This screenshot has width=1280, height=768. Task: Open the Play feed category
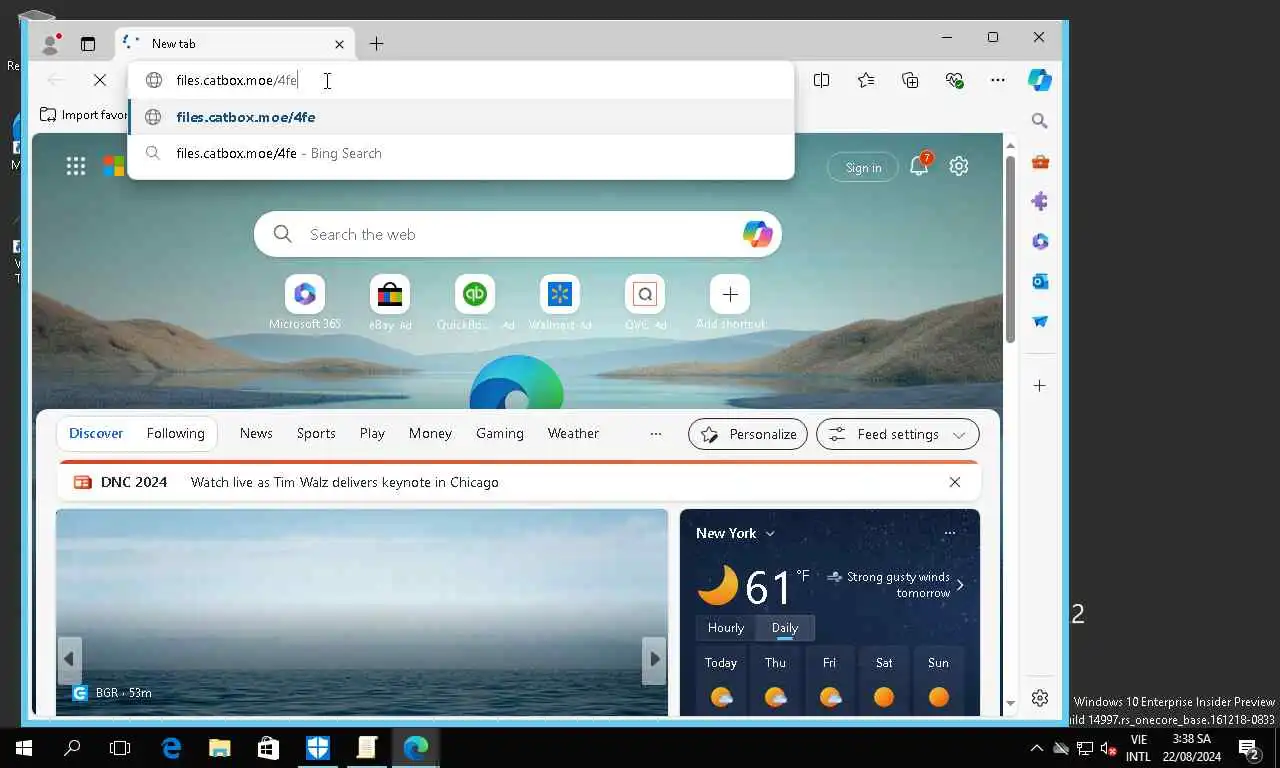click(x=372, y=433)
